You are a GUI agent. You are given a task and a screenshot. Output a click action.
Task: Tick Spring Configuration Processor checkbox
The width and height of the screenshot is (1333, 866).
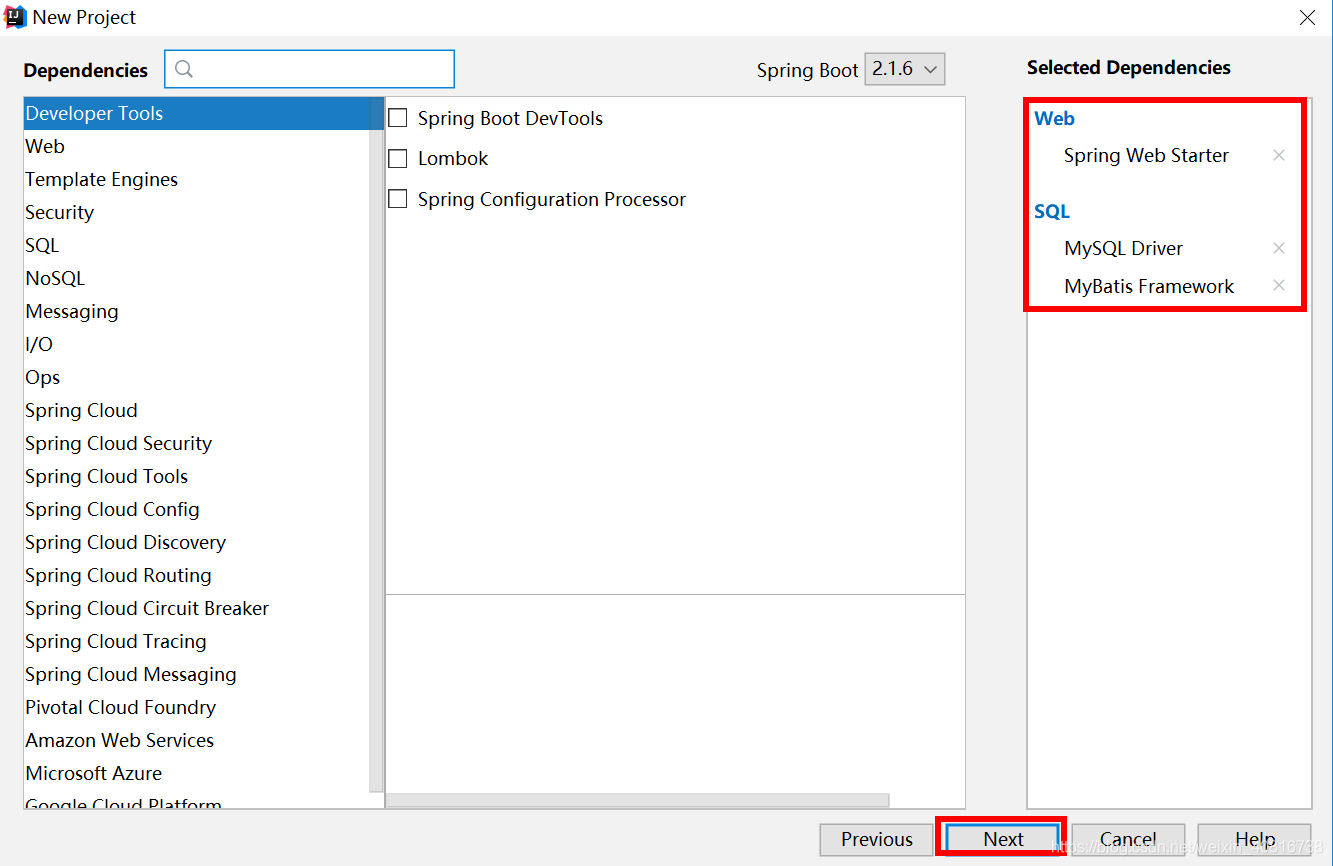[x=398, y=199]
